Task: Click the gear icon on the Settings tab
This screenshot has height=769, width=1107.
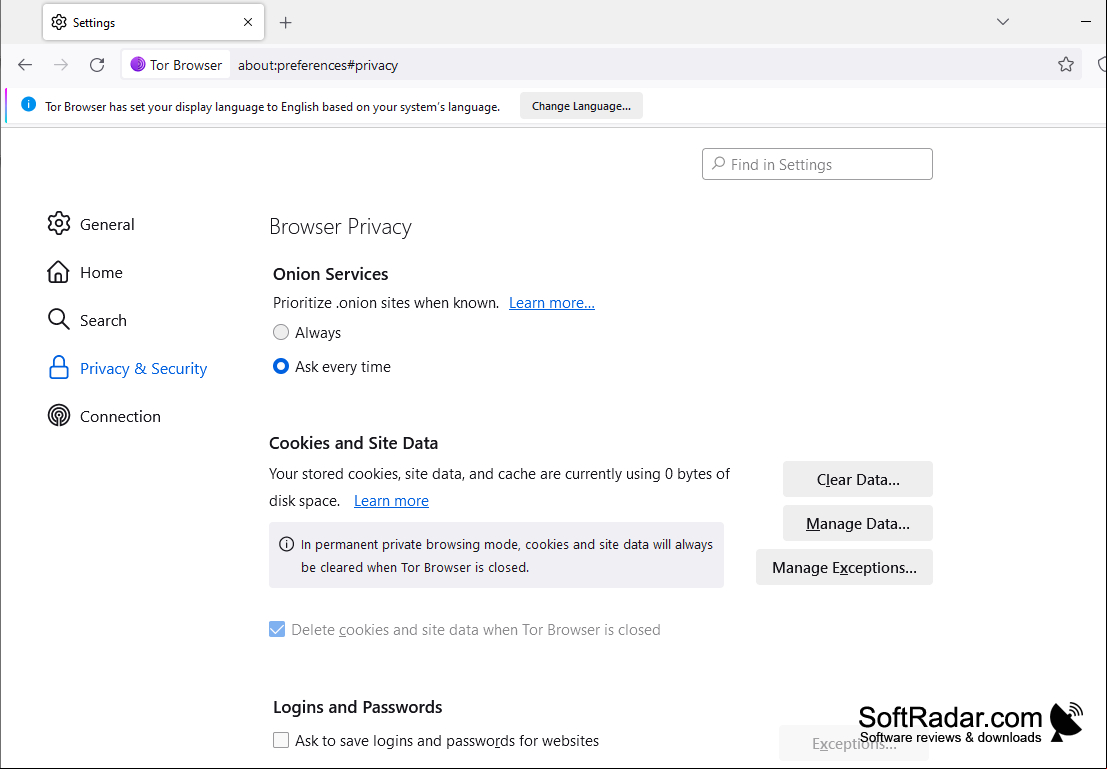Action: click(x=59, y=23)
